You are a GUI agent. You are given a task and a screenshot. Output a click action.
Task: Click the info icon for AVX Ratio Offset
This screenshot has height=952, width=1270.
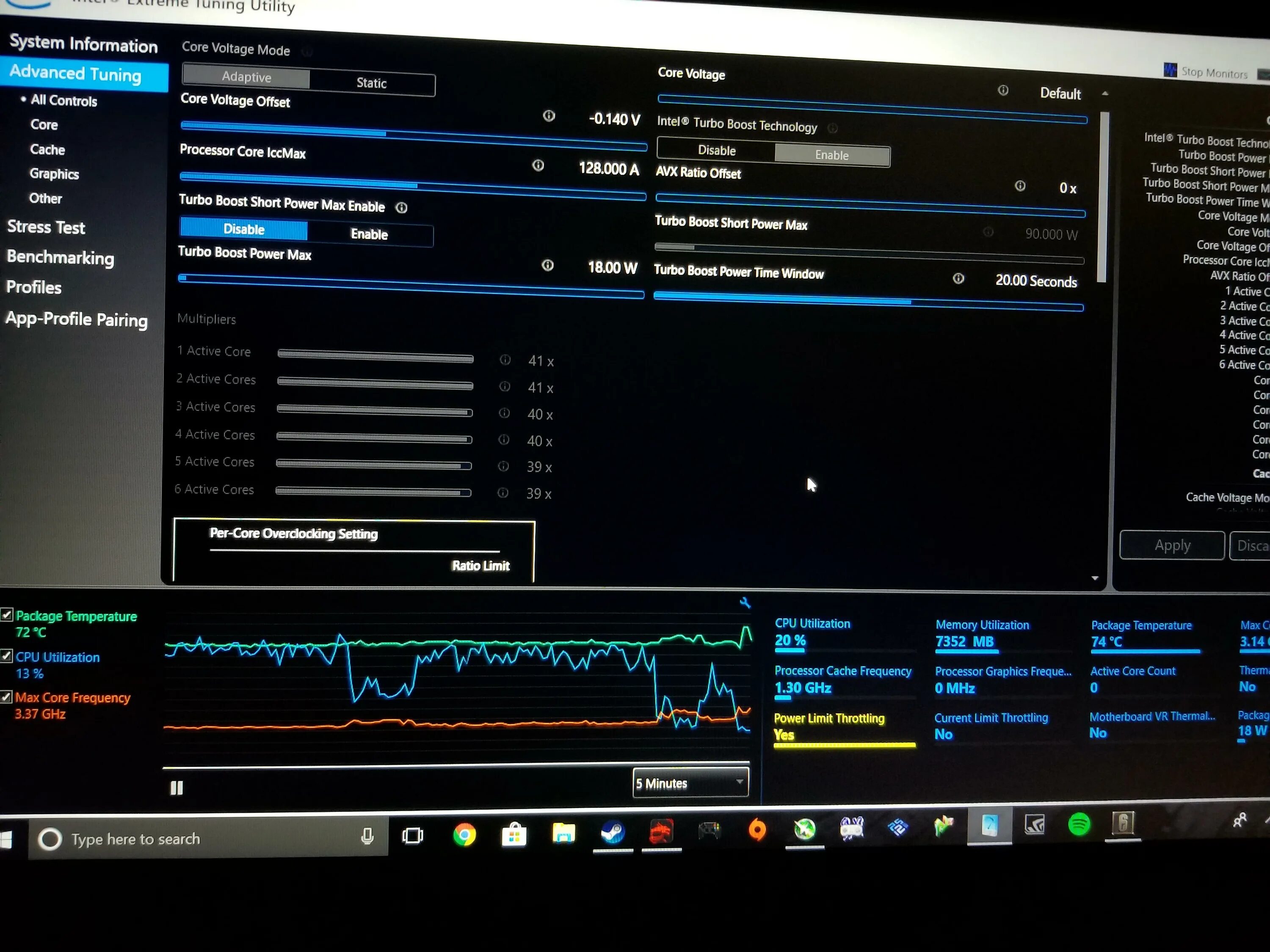(x=1020, y=186)
